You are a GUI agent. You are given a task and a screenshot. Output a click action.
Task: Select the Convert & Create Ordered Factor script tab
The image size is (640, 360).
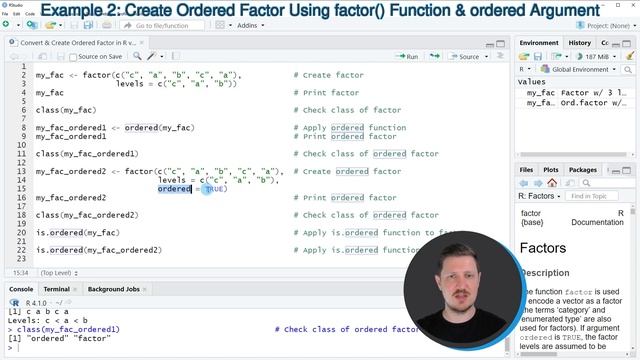78,42
